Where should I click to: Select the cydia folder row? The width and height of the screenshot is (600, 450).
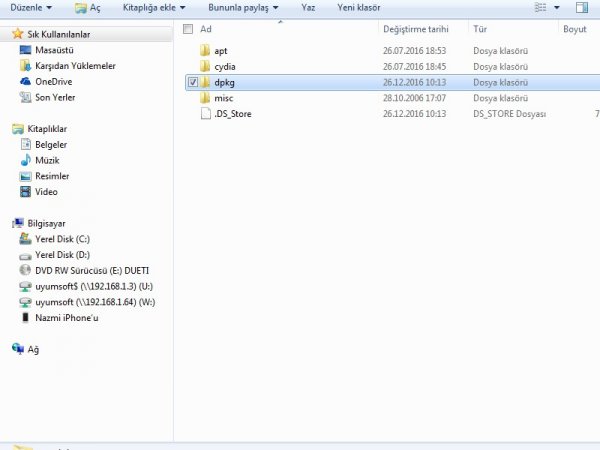pos(230,66)
